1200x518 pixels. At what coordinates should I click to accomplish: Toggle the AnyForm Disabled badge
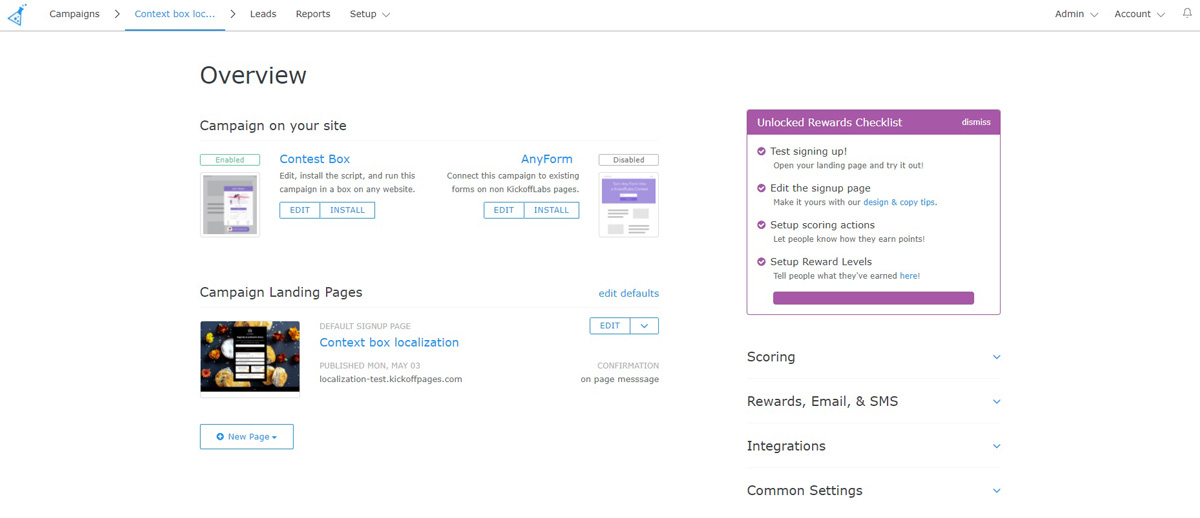click(629, 160)
